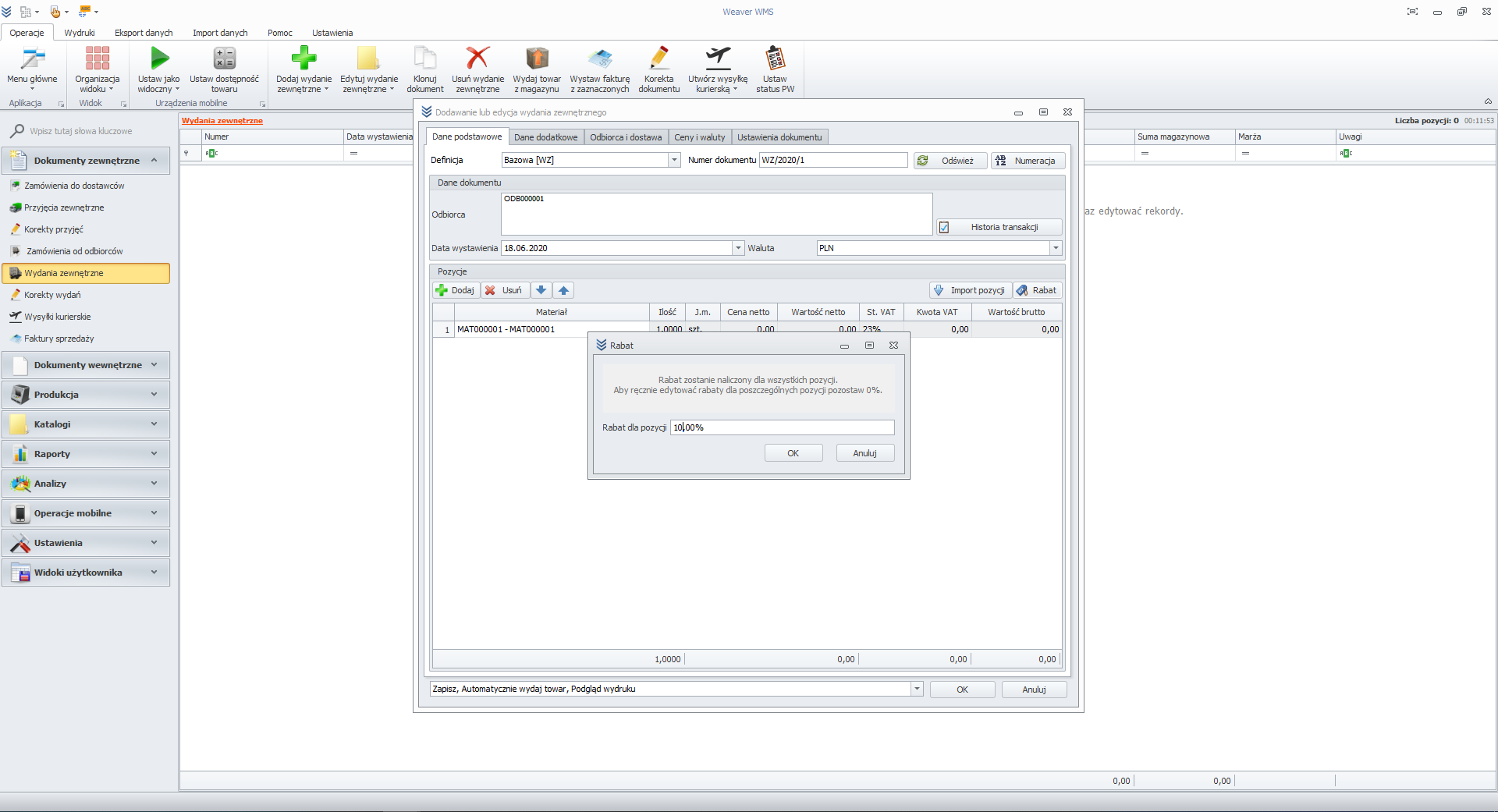1498x812 pixels.
Task: Confirm the discount with OK
Action: coord(793,452)
